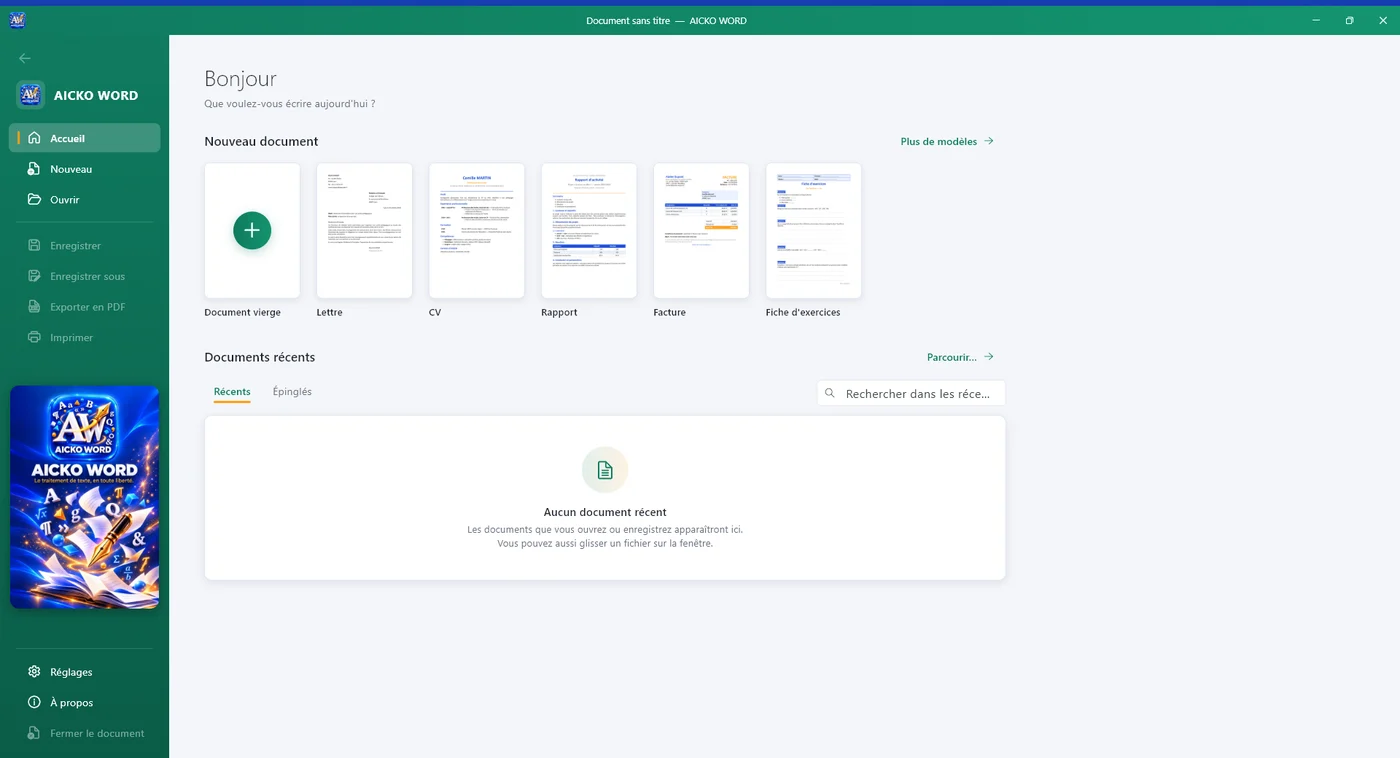The height and width of the screenshot is (758, 1400).
Task: Click the Enregistrer save icon
Action: [x=34, y=245]
